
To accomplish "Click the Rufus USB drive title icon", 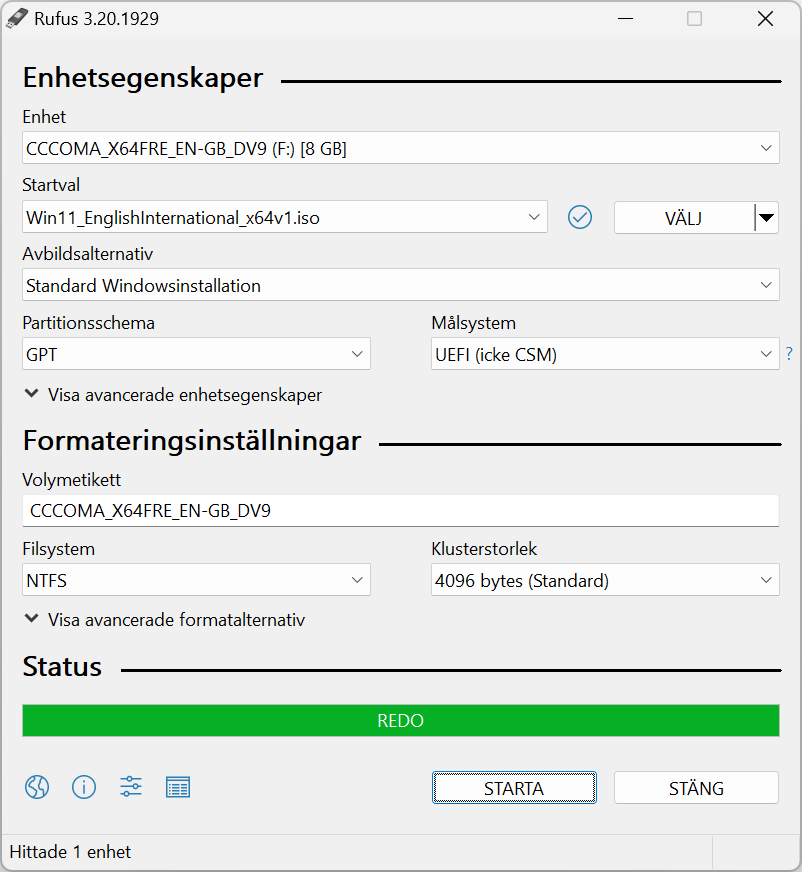I will (x=17, y=18).
